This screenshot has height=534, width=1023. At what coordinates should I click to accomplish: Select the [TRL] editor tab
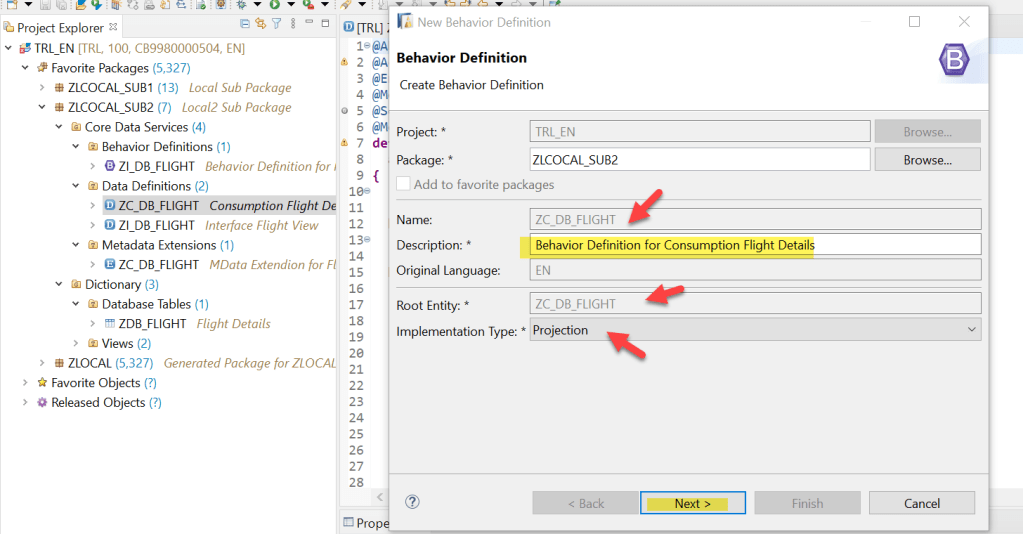[x=365, y=28]
